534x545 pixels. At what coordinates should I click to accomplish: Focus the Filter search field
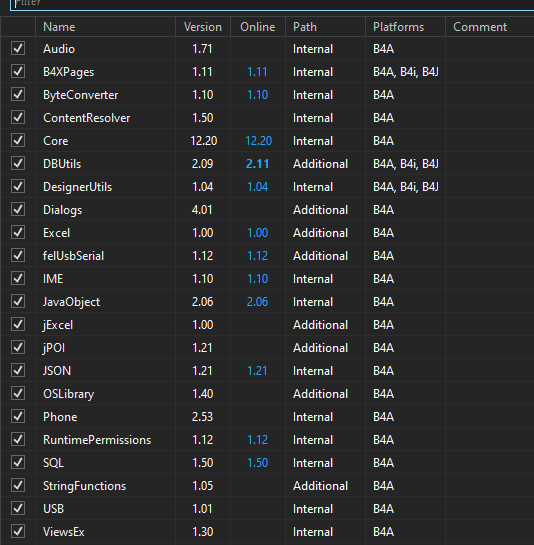coord(272,4)
